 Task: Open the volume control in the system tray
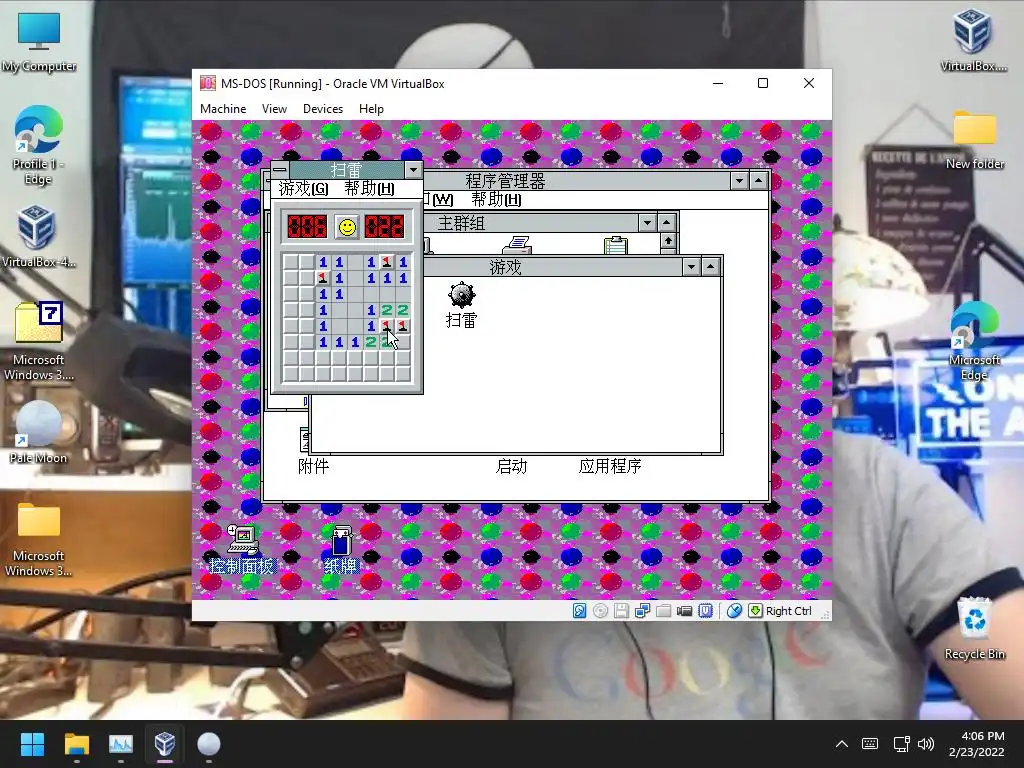(925, 744)
